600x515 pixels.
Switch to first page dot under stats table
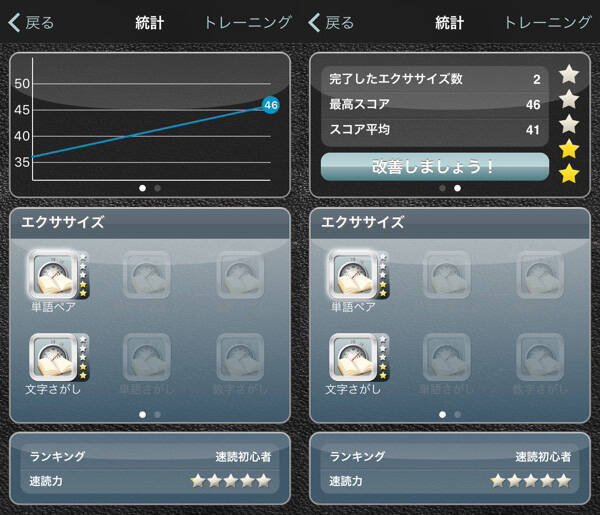click(442, 188)
